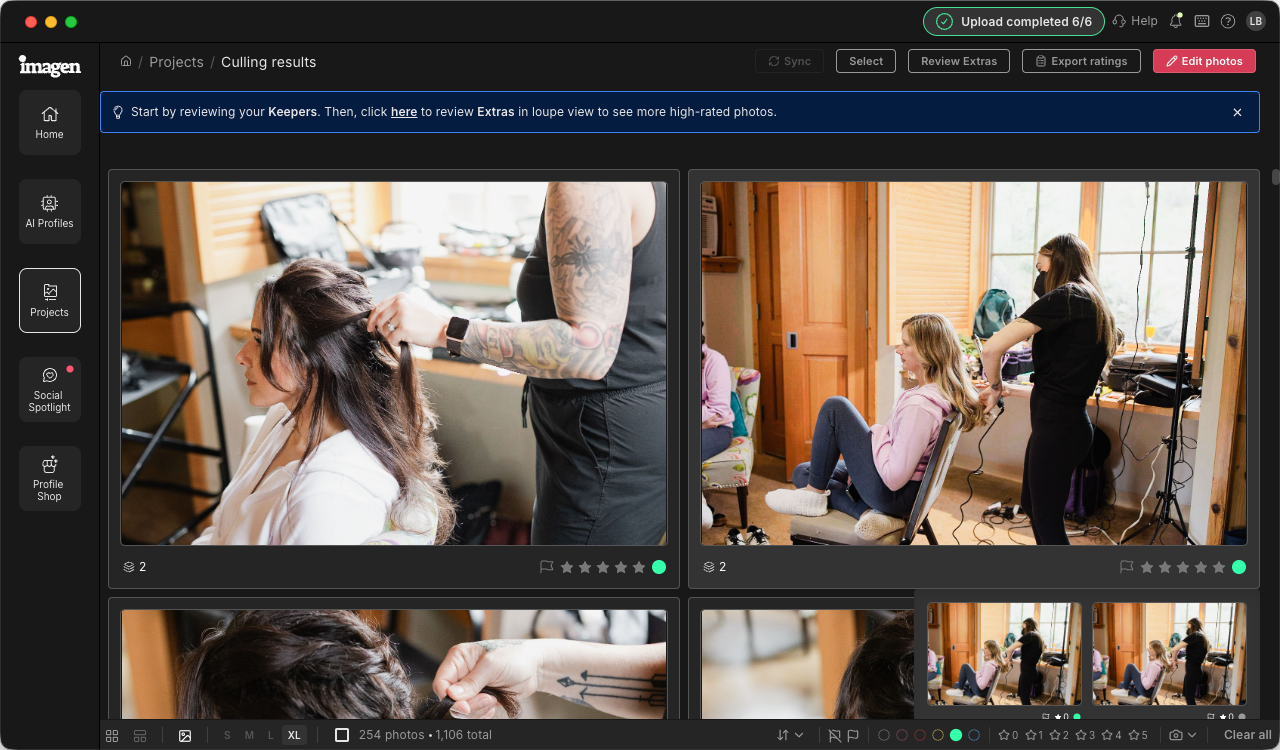Open the notifications bell
The height and width of the screenshot is (750, 1280).
pyautogui.click(x=1175, y=21)
